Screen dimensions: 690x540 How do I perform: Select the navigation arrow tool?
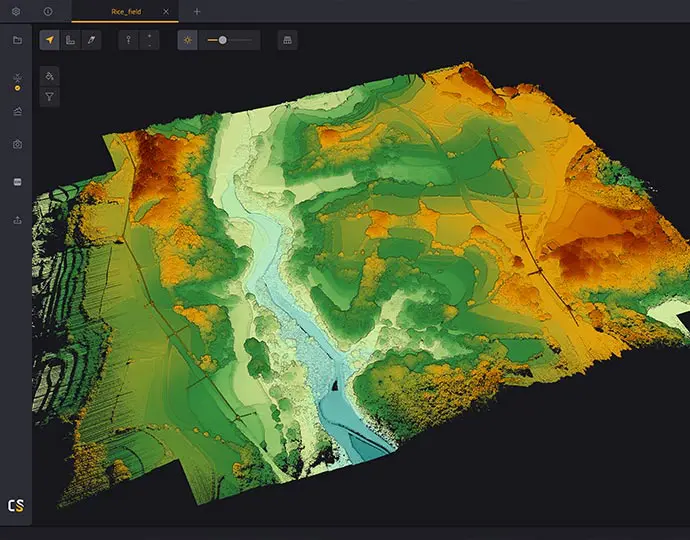point(49,40)
